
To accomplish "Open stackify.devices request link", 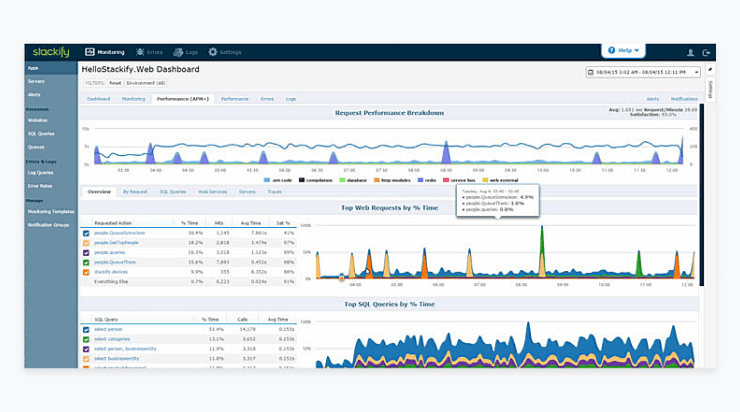I will [111, 272].
